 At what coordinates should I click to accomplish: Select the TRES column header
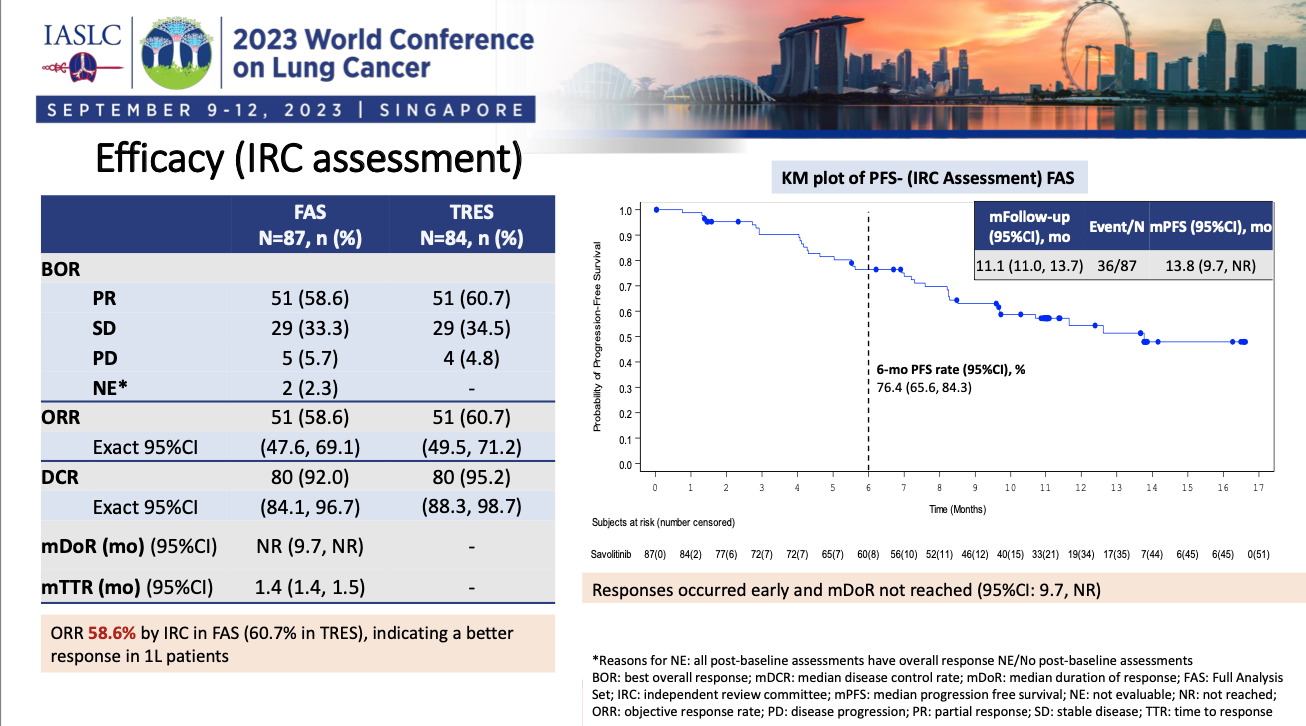[x=471, y=225]
